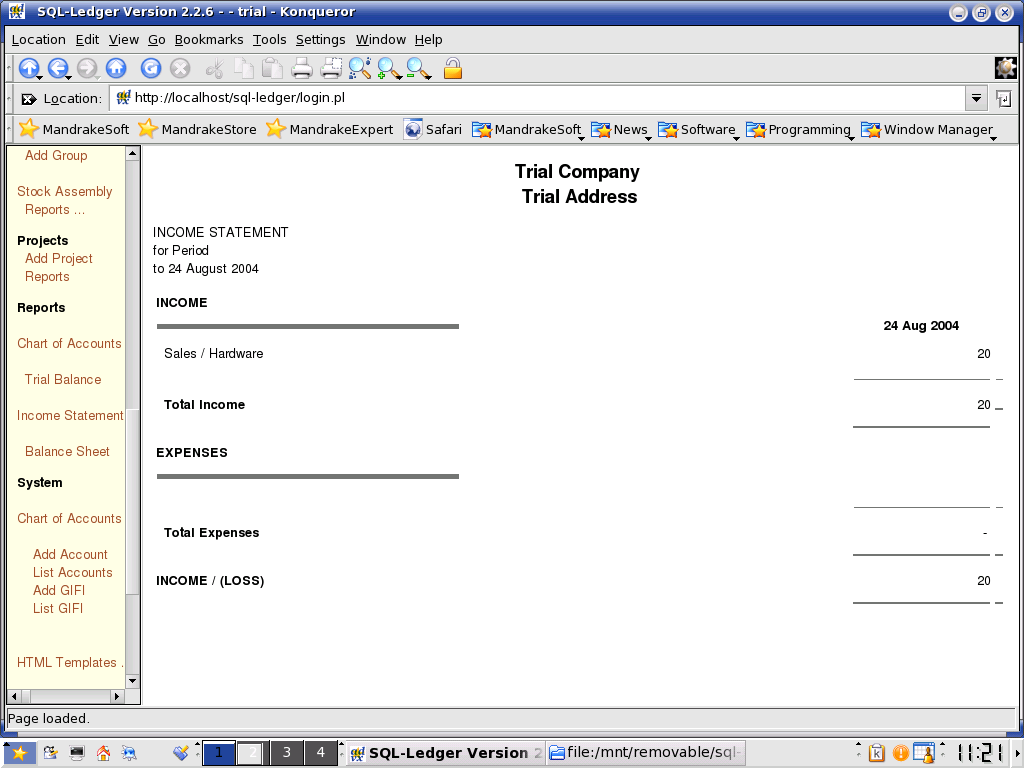Reload the page with the refresh icon

(x=151, y=68)
